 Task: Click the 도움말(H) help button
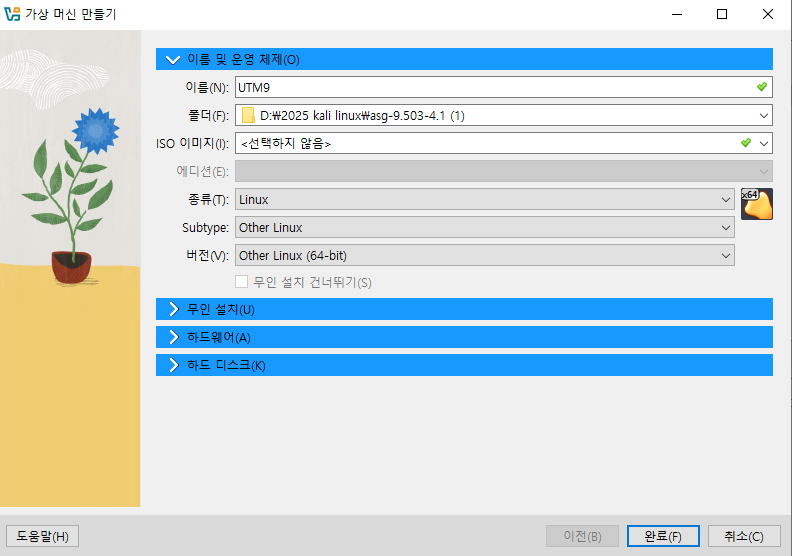coord(42,536)
